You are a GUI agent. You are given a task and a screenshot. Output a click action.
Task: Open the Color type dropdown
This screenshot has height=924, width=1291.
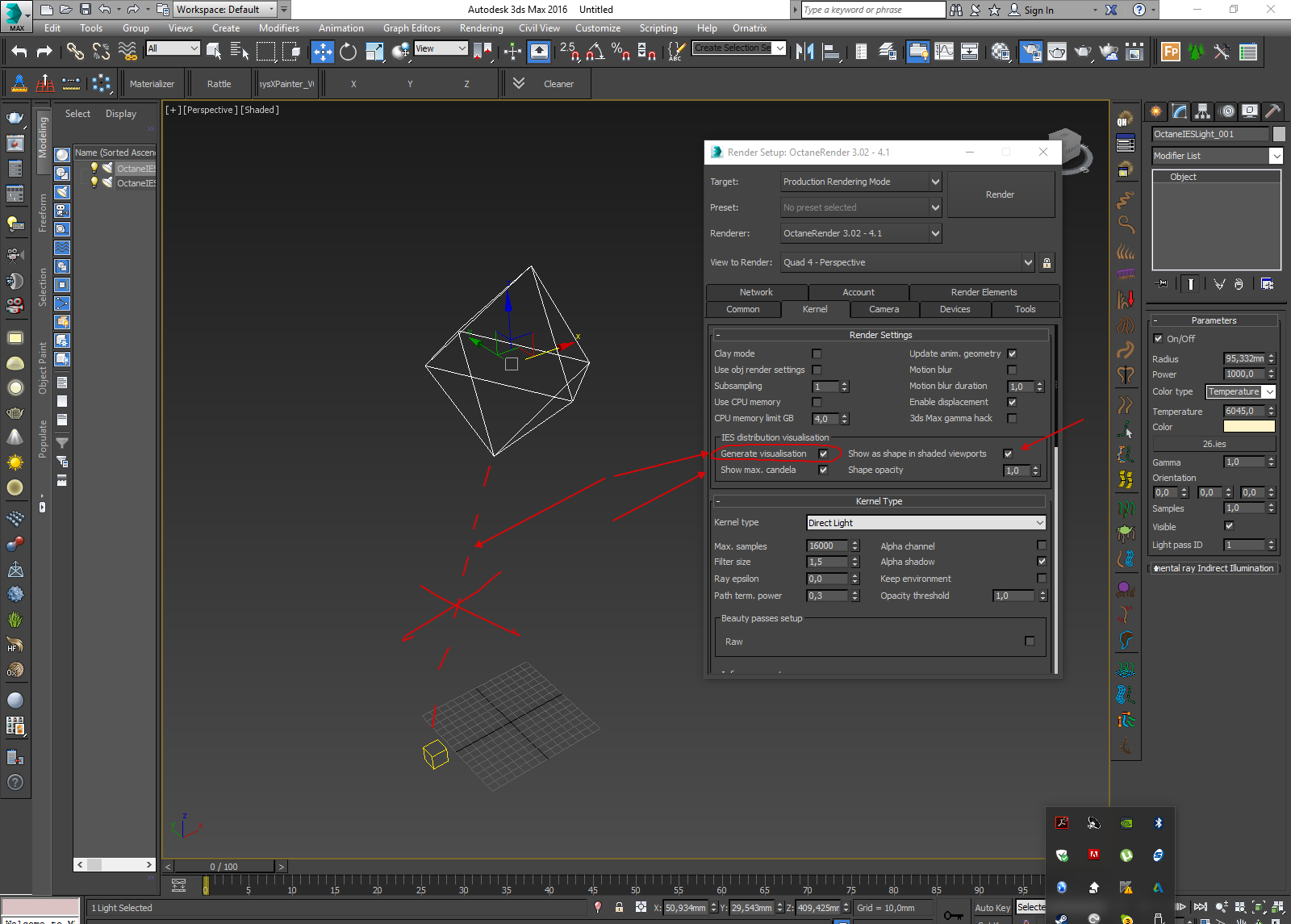coord(1241,392)
